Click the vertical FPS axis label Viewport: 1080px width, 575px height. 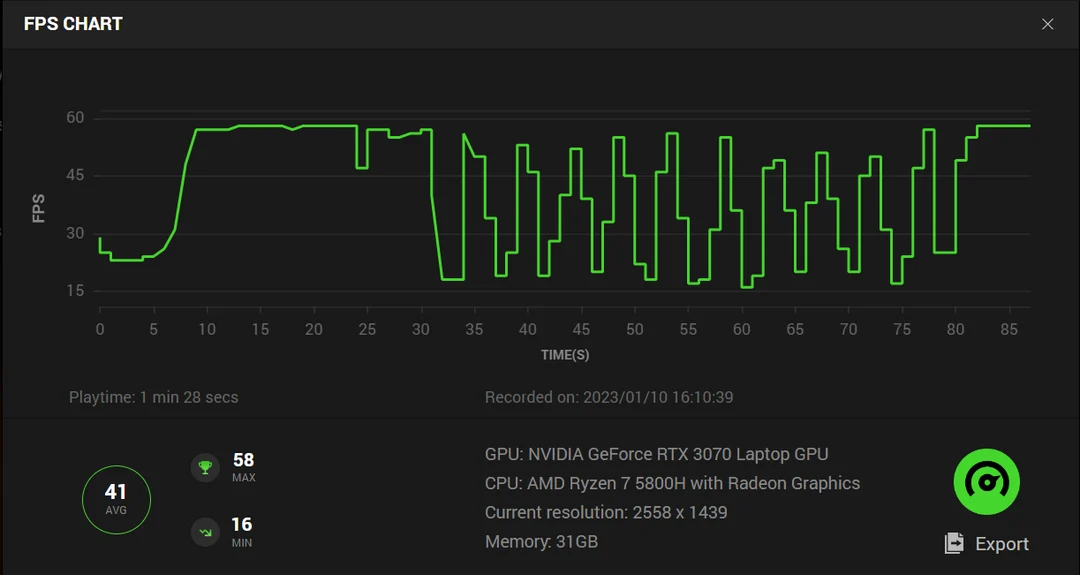tap(38, 207)
